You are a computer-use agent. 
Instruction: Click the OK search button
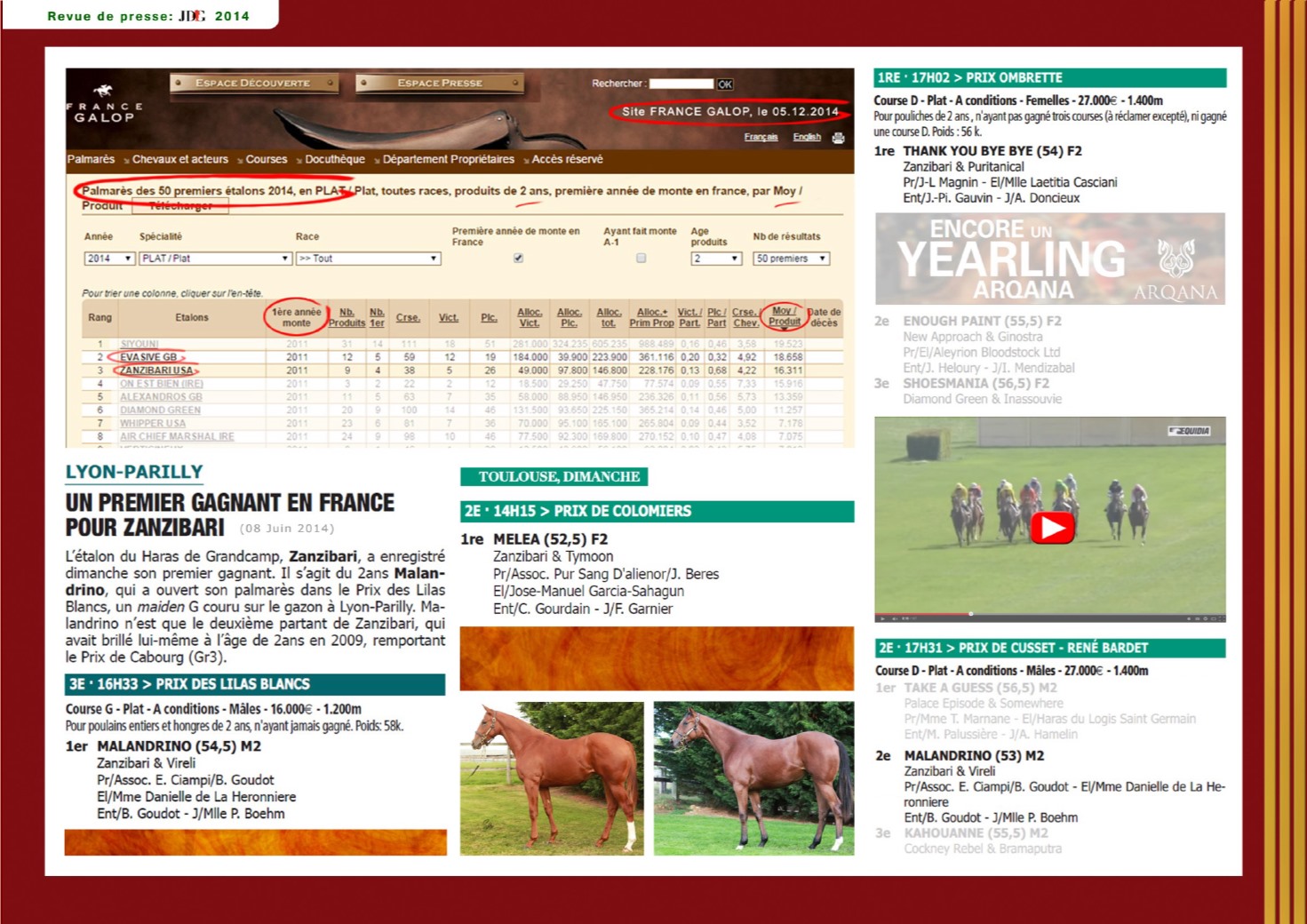coord(725,84)
